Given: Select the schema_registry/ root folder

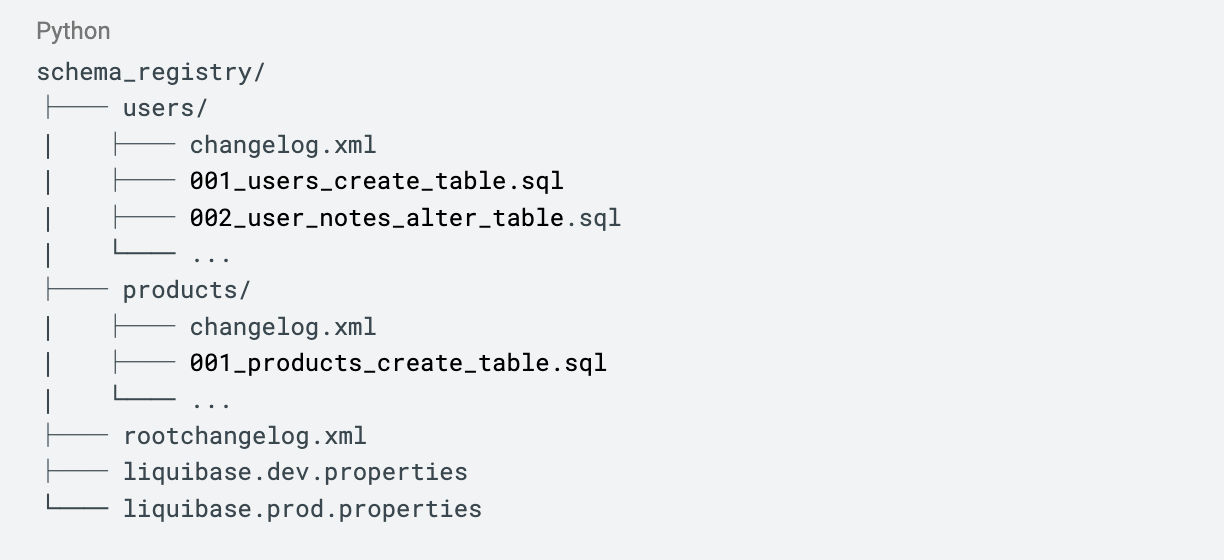Looking at the screenshot, I should tap(150, 72).
